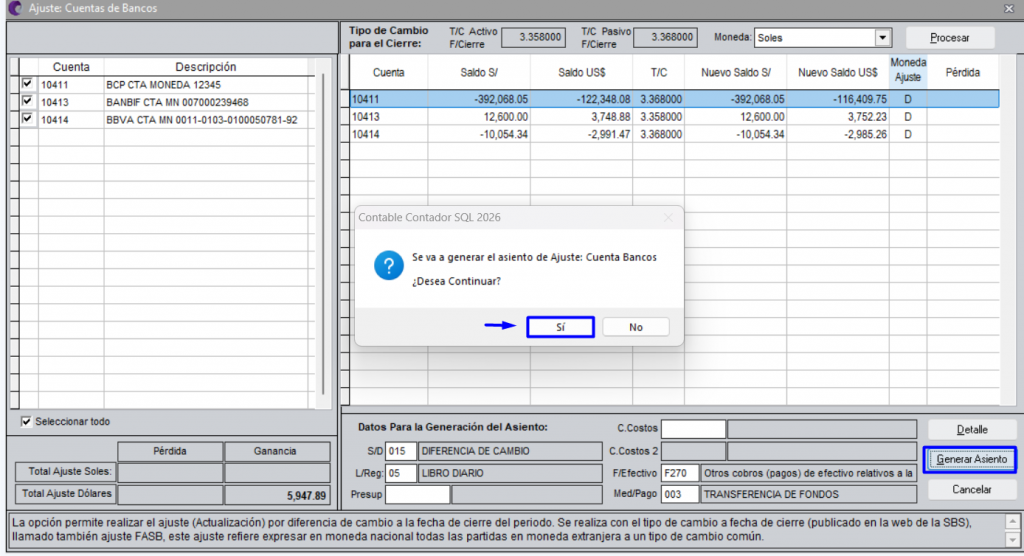Click the Descripción header in accounts list

206,67
